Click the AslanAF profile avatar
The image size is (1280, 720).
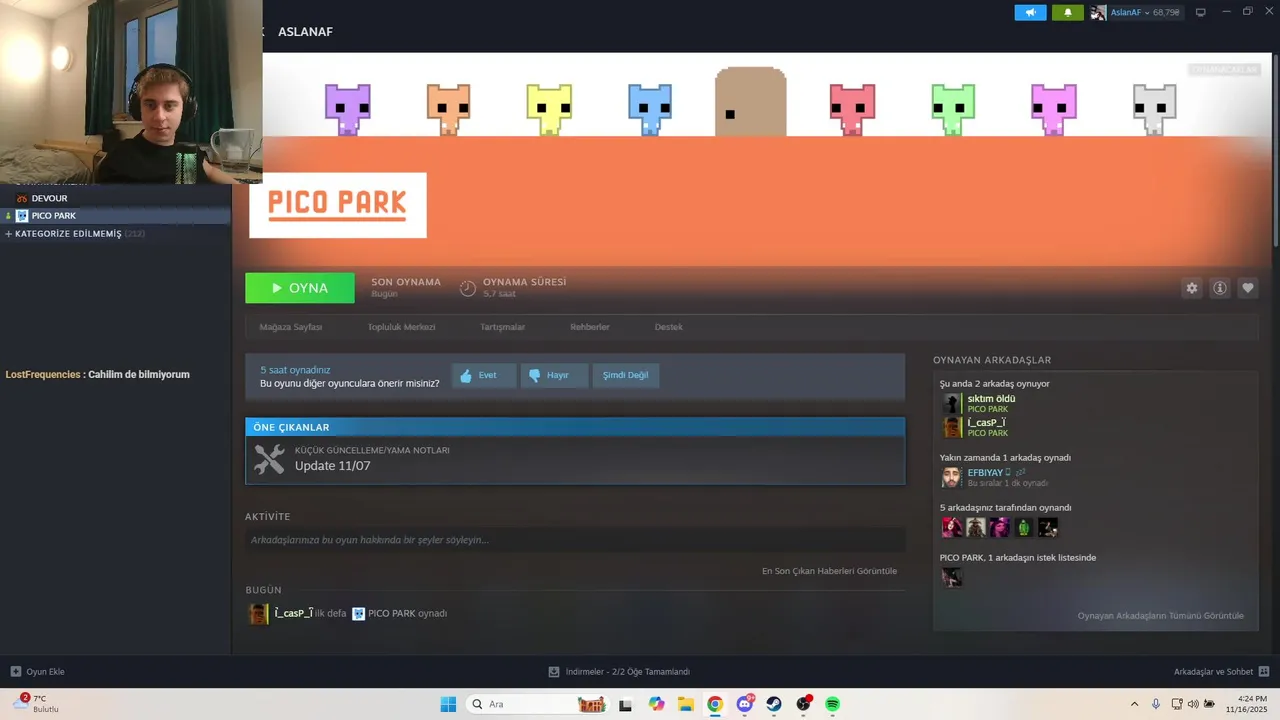click(x=1098, y=13)
